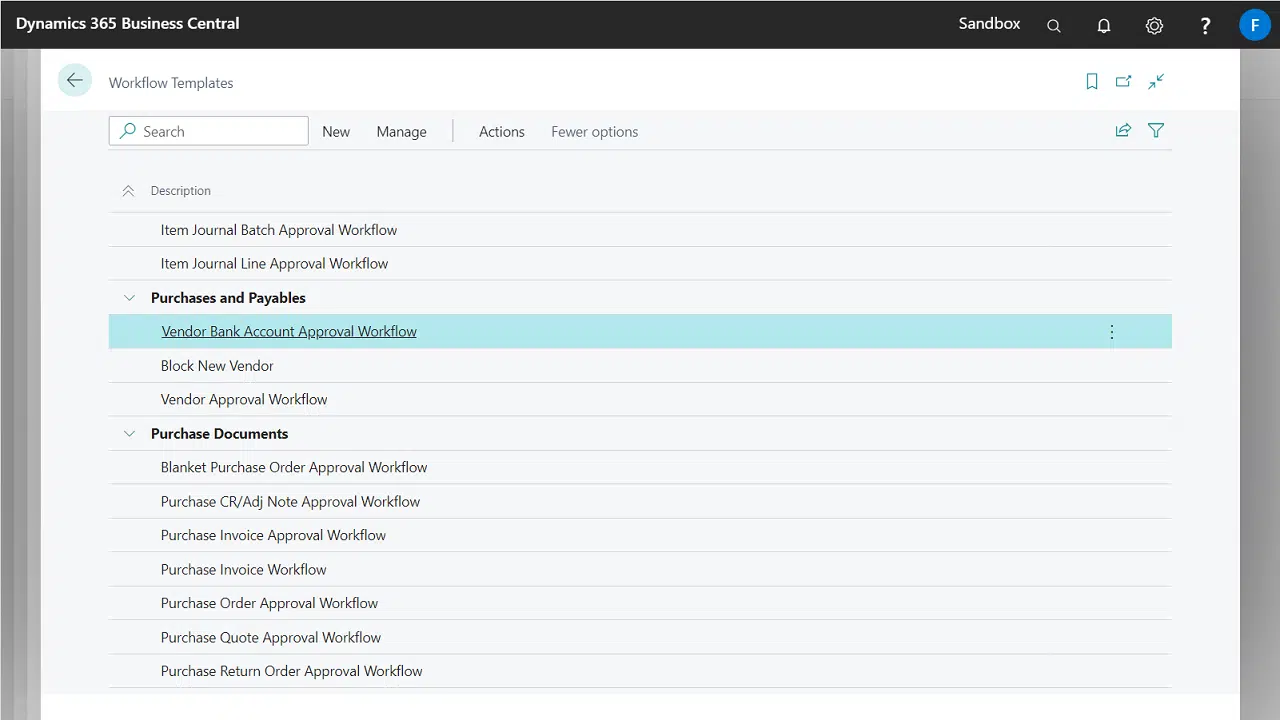
Task: Show more options for Vendor Bank Account row
Action: [1111, 332]
